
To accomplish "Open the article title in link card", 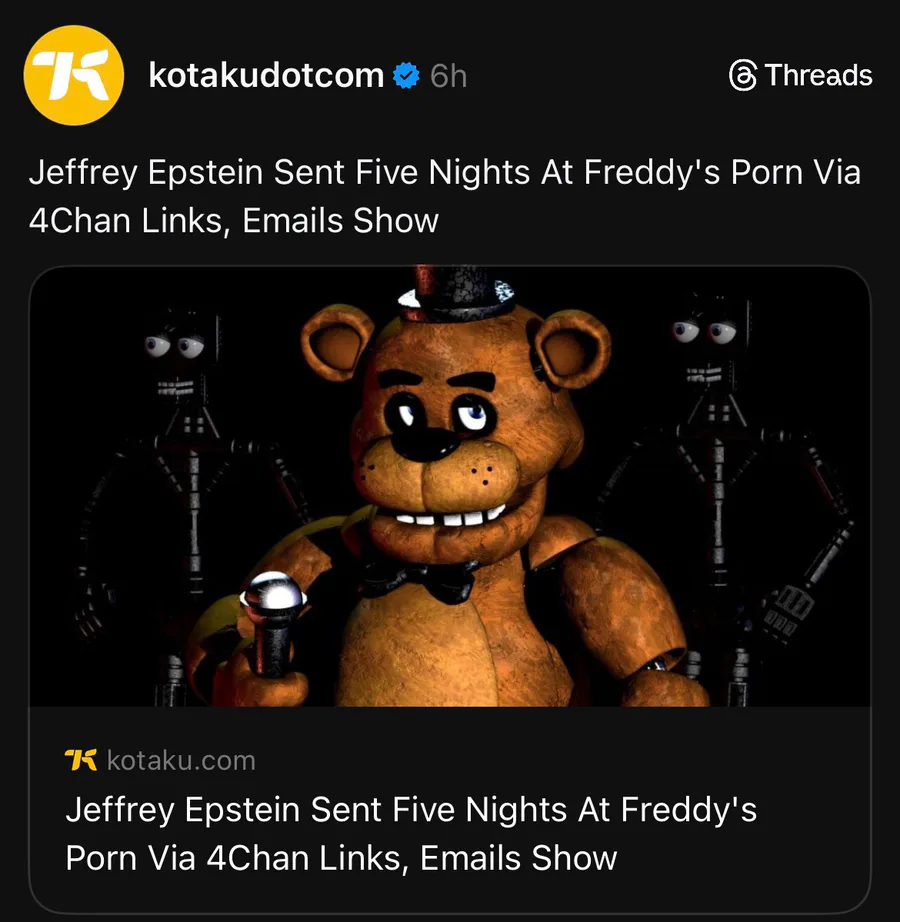I will [410, 832].
